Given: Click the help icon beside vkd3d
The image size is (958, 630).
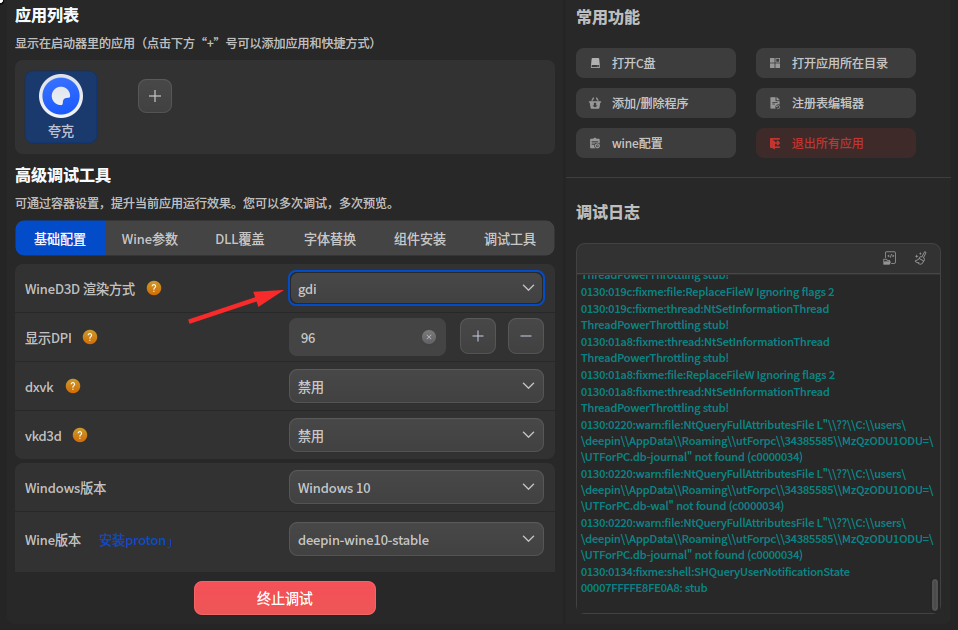Looking at the screenshot, I should pos(79,434).
